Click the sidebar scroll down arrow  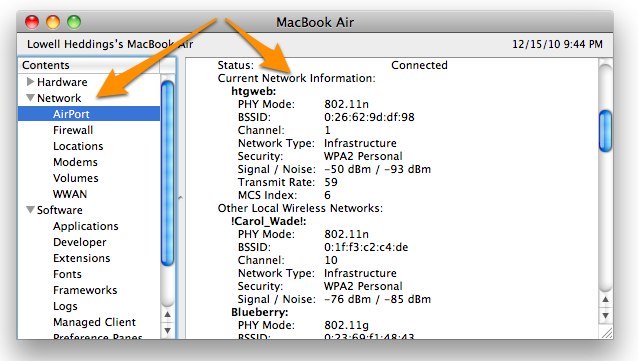[167, 330]
